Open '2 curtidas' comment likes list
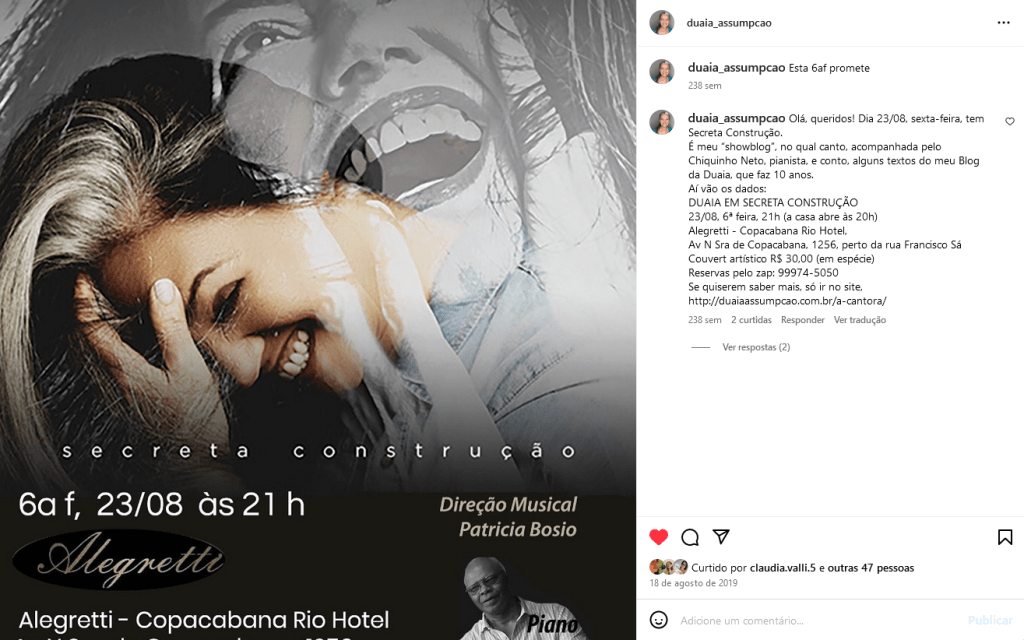The height and width of the screenshot is (640, 1024). tap(751, 320)
